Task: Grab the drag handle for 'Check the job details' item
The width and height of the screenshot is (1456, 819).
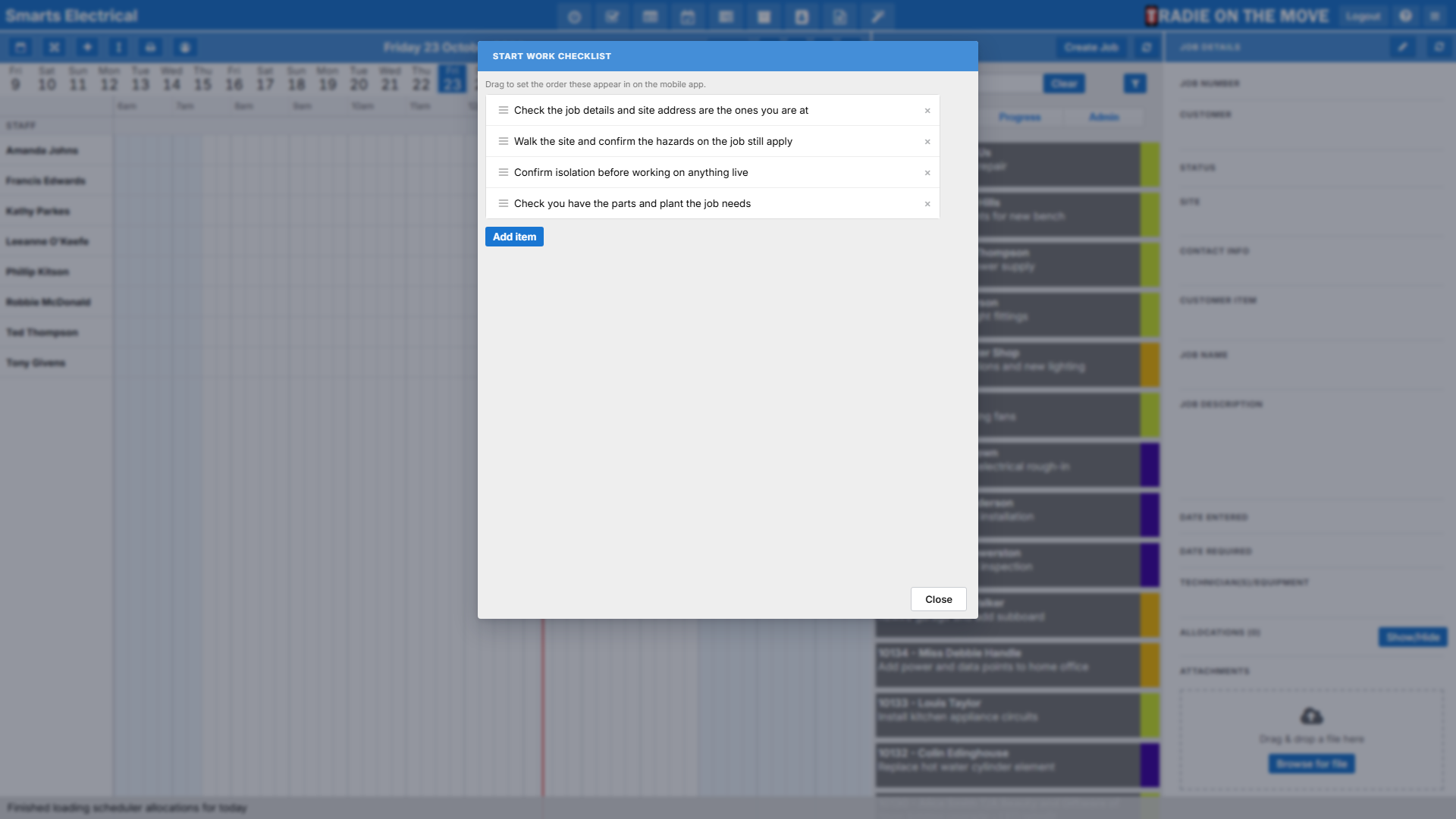Action: (503, 110)
